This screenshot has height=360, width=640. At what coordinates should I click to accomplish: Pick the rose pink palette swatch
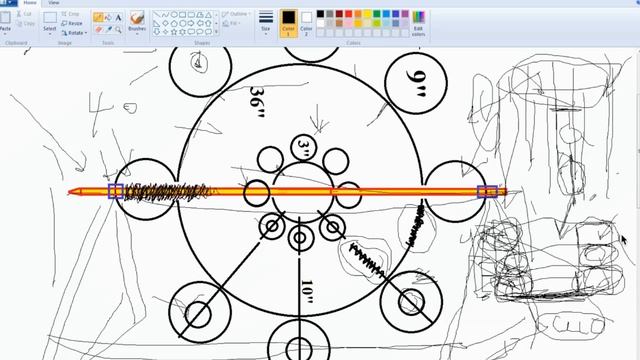[x=349, y=23]
